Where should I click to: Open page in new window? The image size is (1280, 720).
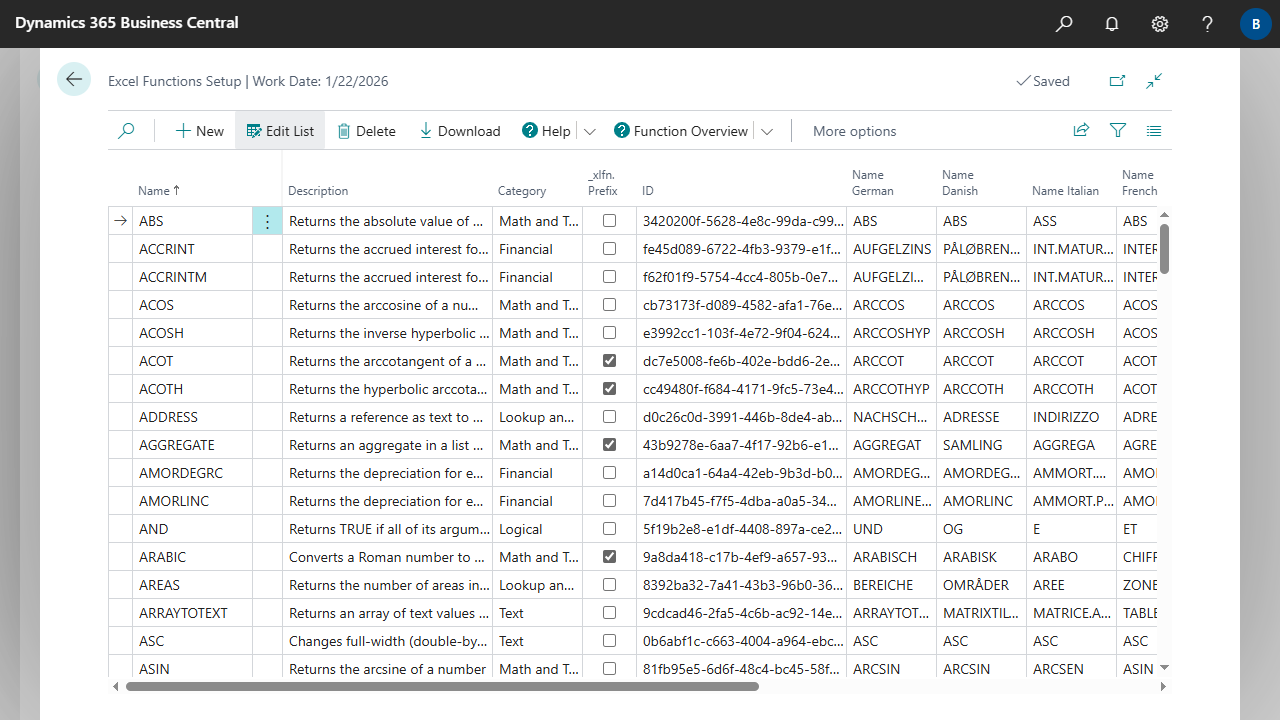[x=1117, y=81]
